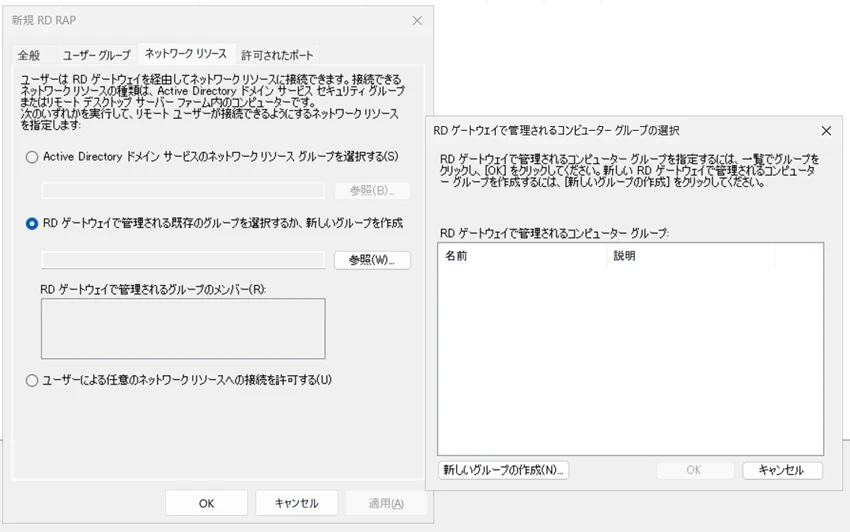Viewport: 850px width, 532px height.
Task: Select Active Directory ドメイン サービス radio option
Action: click(32, 157)
